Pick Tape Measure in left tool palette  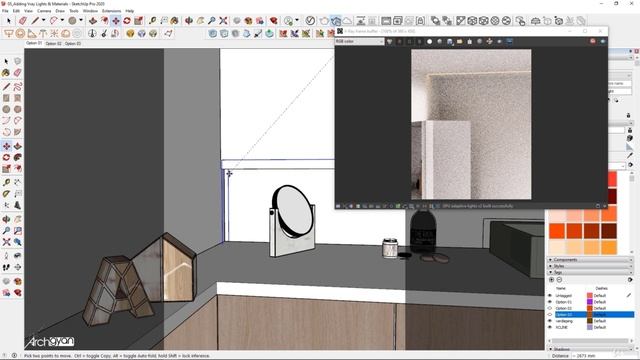point(6,182)
